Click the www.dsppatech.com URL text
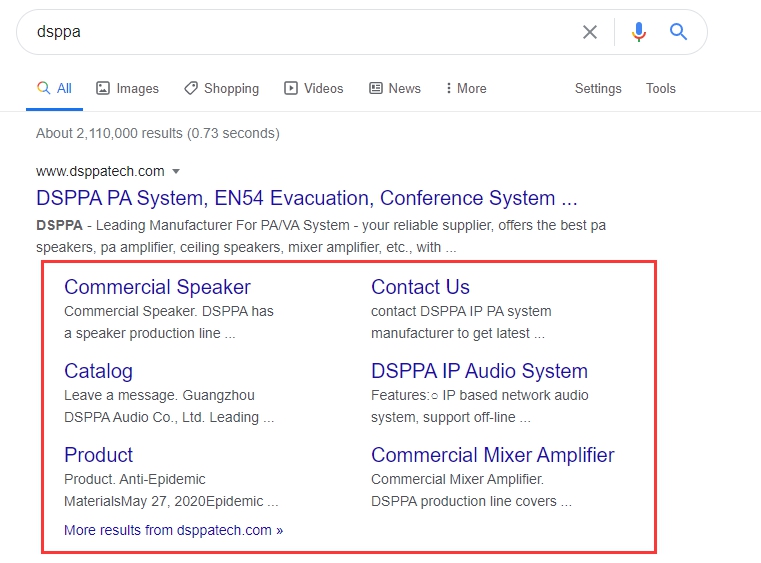Image resolution: width=761 pixels, height=563 pixels. tap(100, 171)
